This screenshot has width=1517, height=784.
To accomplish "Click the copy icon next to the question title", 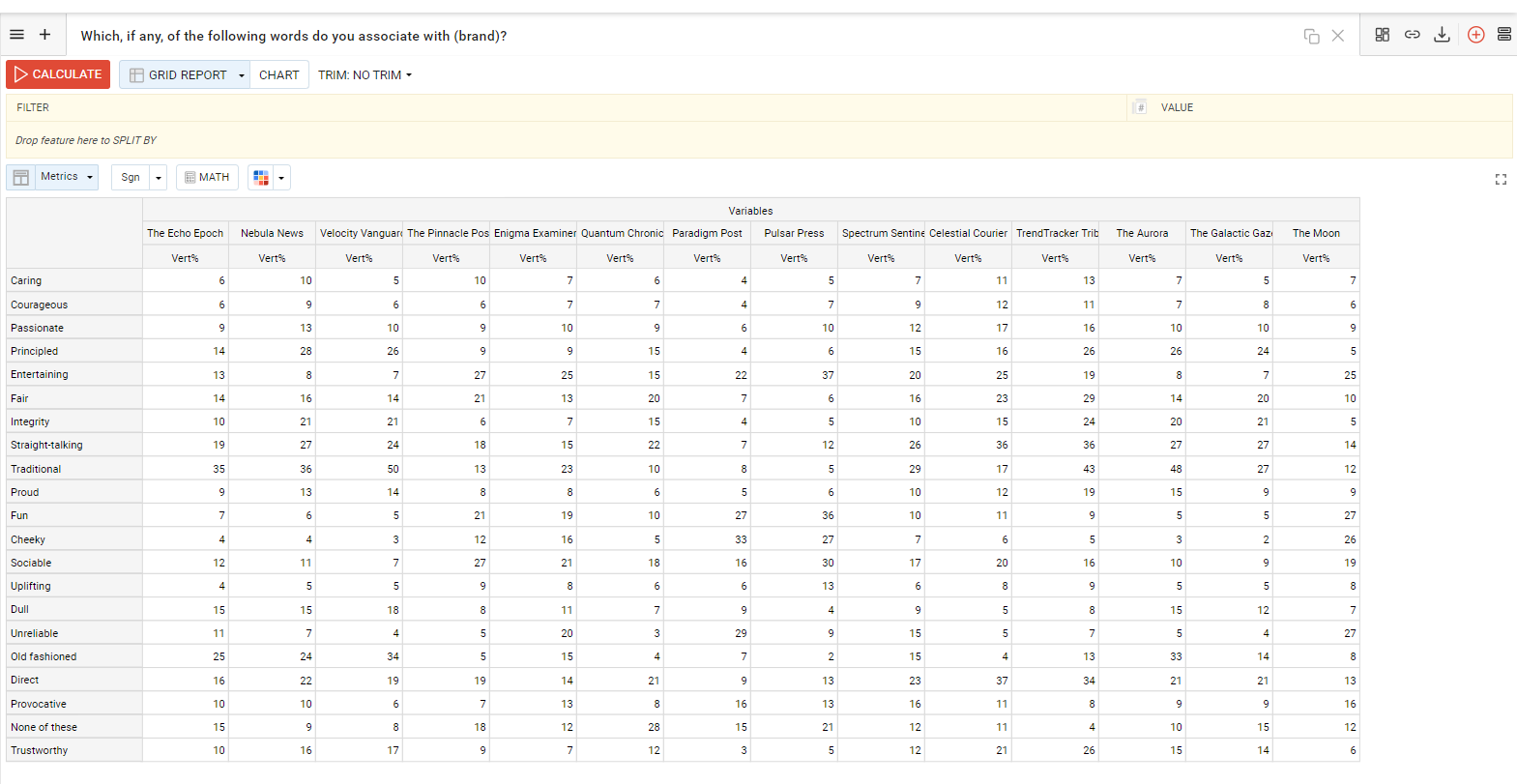I will (x=1311, y=36).
